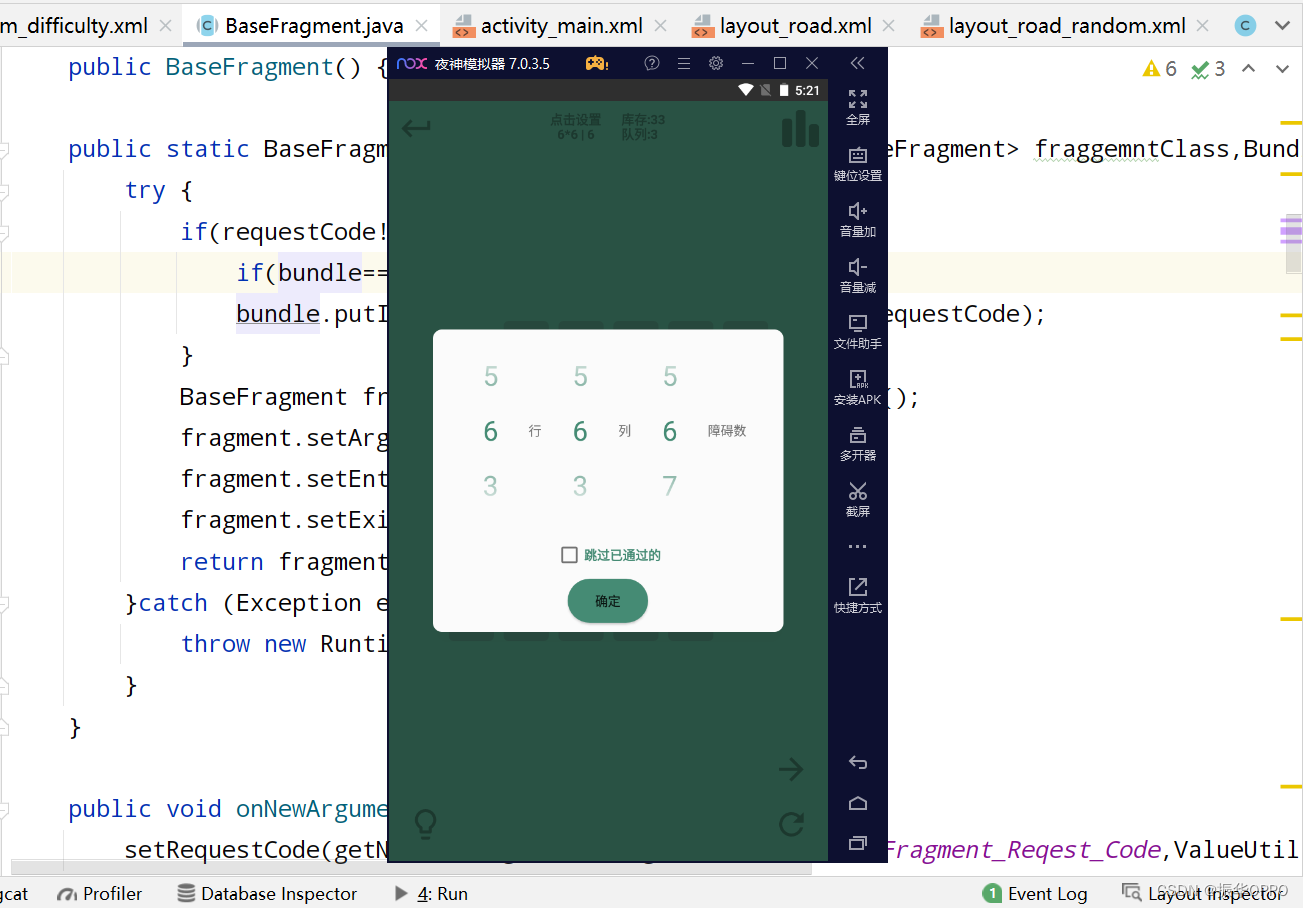Open the Profiler tool window
The width and height of the screenshot is (1303, 908).
click(x=100, y=893)
